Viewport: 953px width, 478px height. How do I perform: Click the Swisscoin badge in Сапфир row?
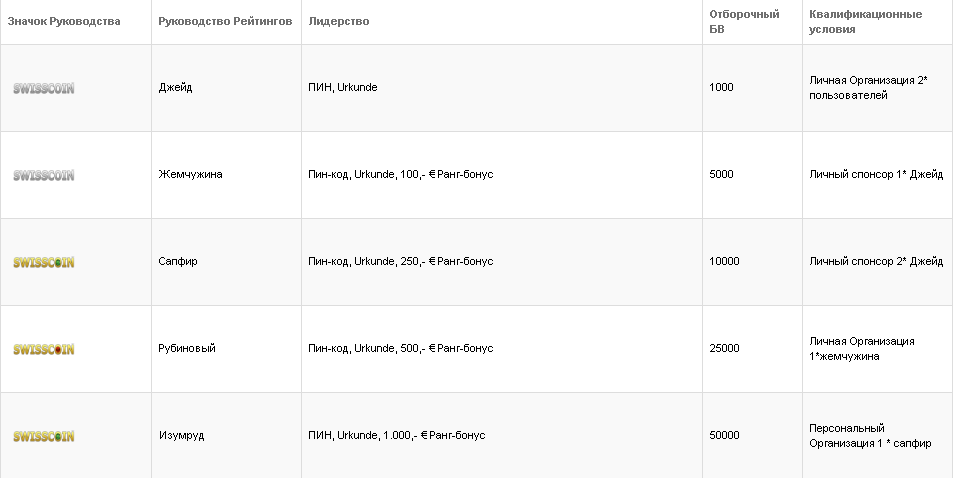44,262
